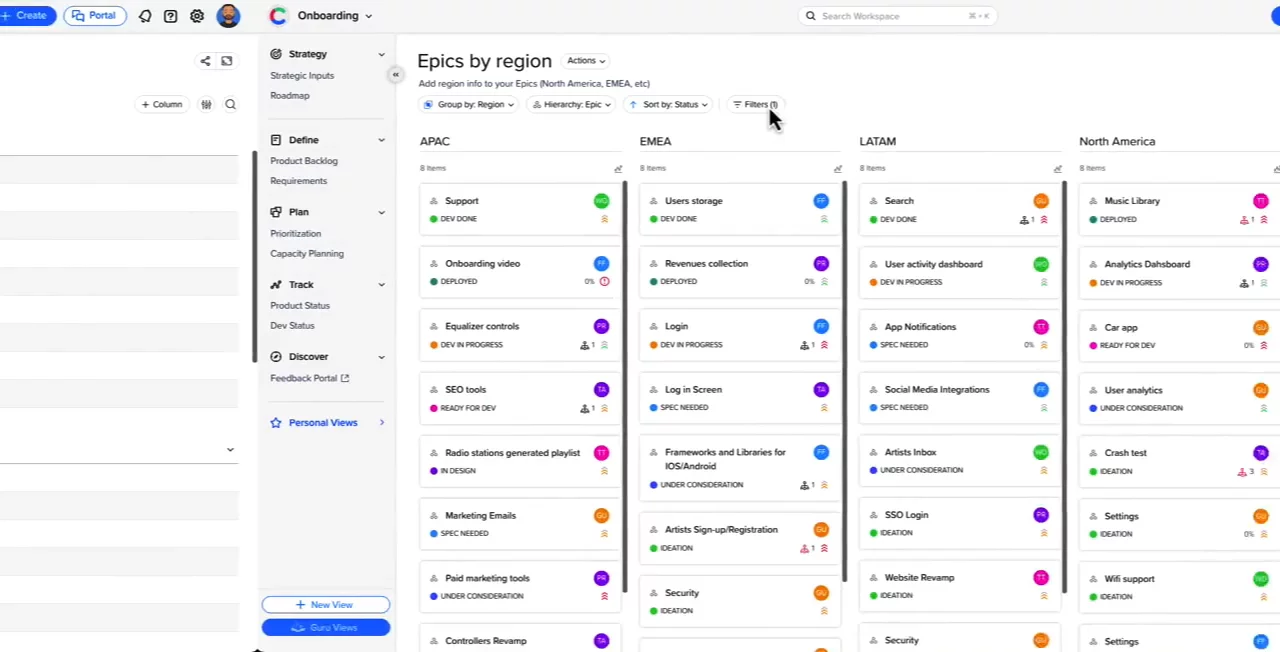The width and height of the screenshot is (1280, 652).
Task: Open the APAC column chart icon
Action: tap(618, 169)
